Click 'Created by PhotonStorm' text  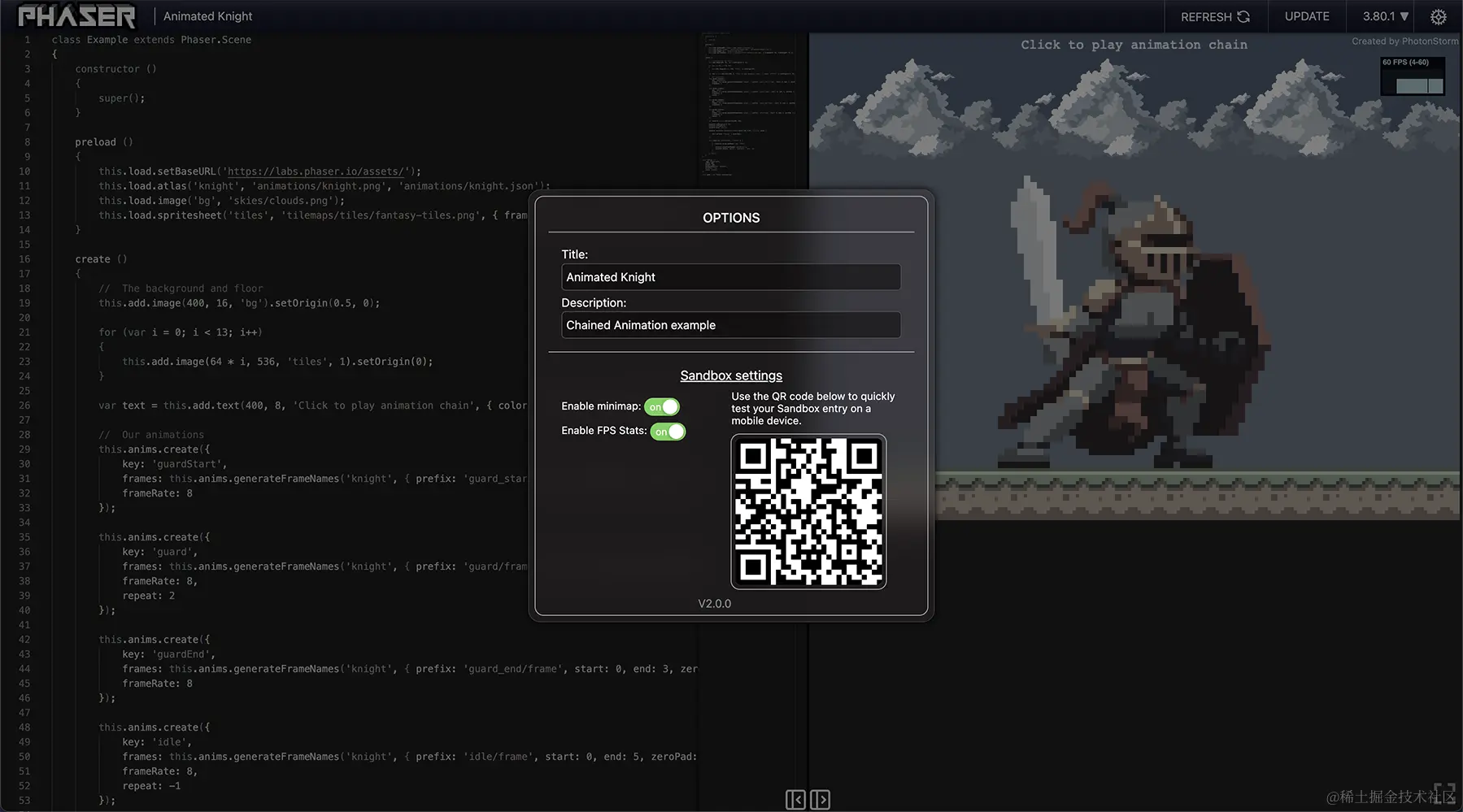(x=1404, y=41)
